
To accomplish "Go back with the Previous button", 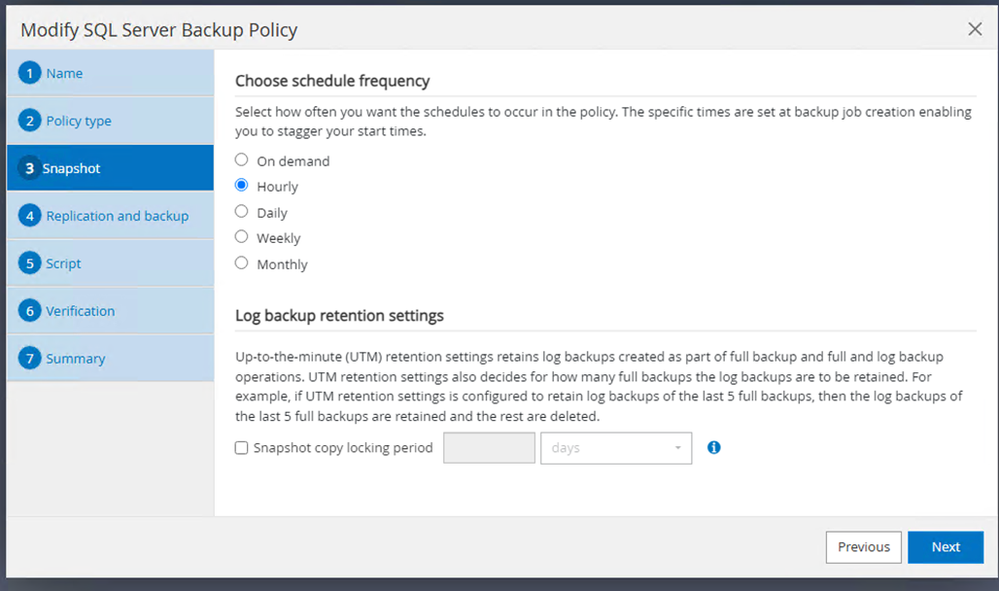I will [x=863, y=547].
